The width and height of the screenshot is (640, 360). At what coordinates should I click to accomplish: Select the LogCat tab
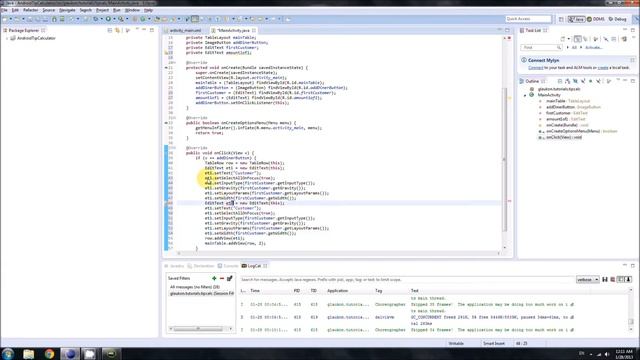pyautogui.click(x=254, y=266)
